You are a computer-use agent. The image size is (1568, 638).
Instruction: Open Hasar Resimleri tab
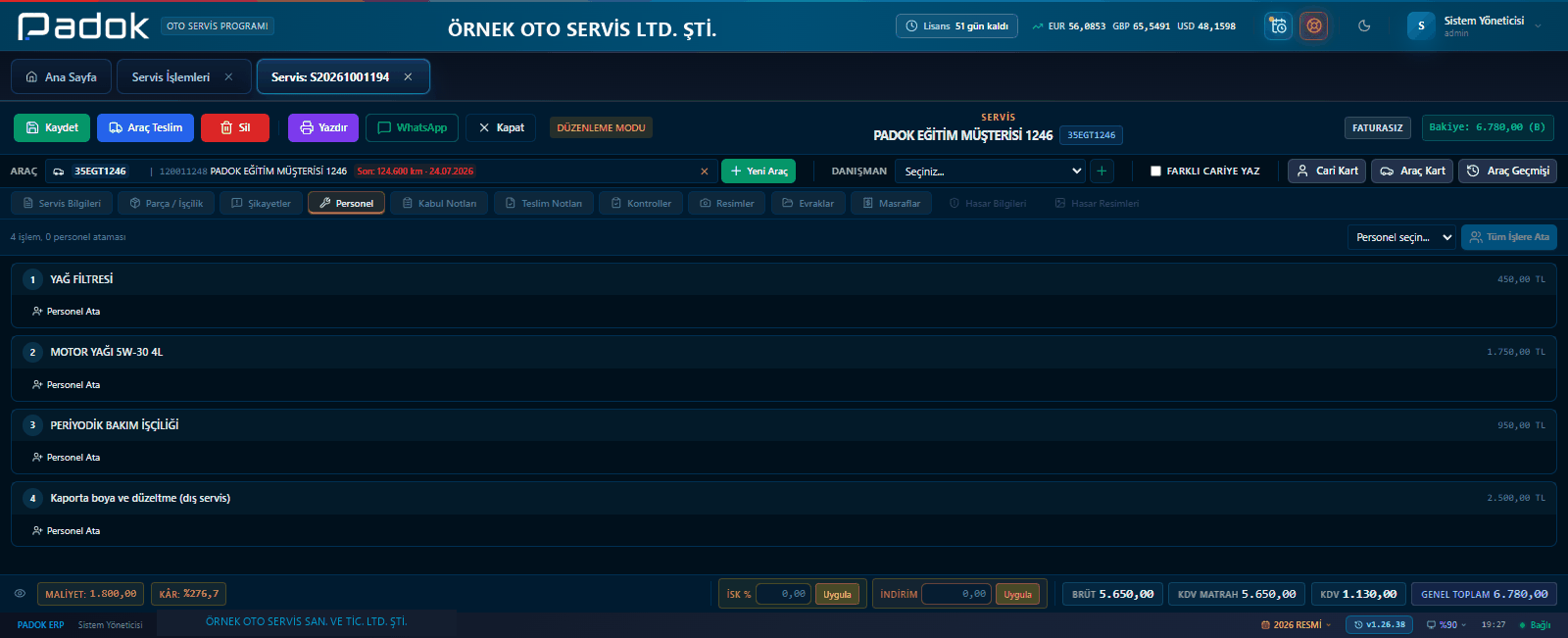tap(1097, 203)
